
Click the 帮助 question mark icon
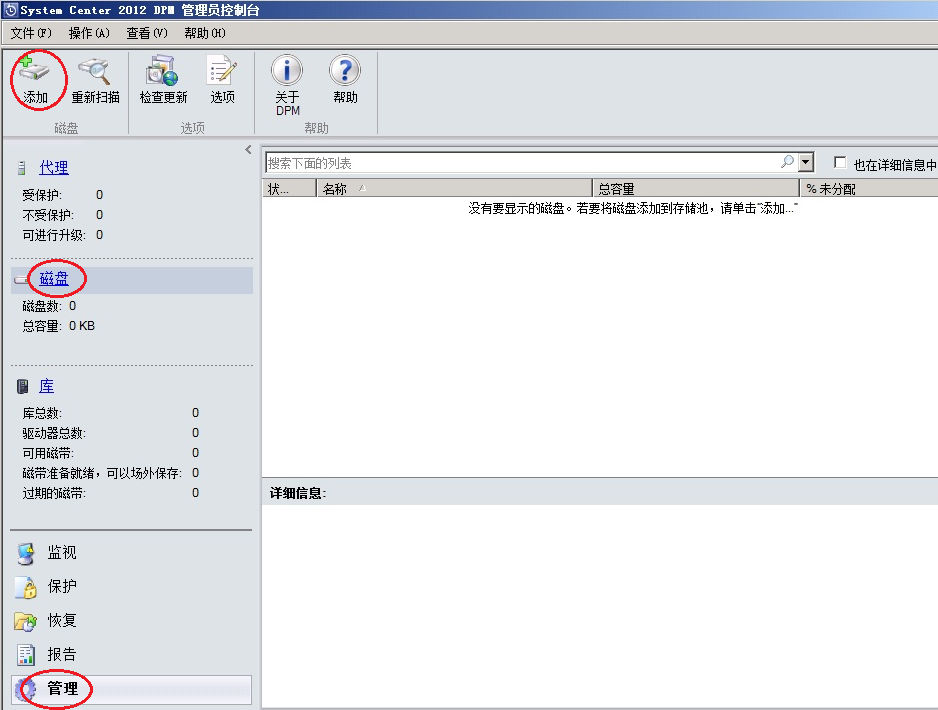[345, 71]
